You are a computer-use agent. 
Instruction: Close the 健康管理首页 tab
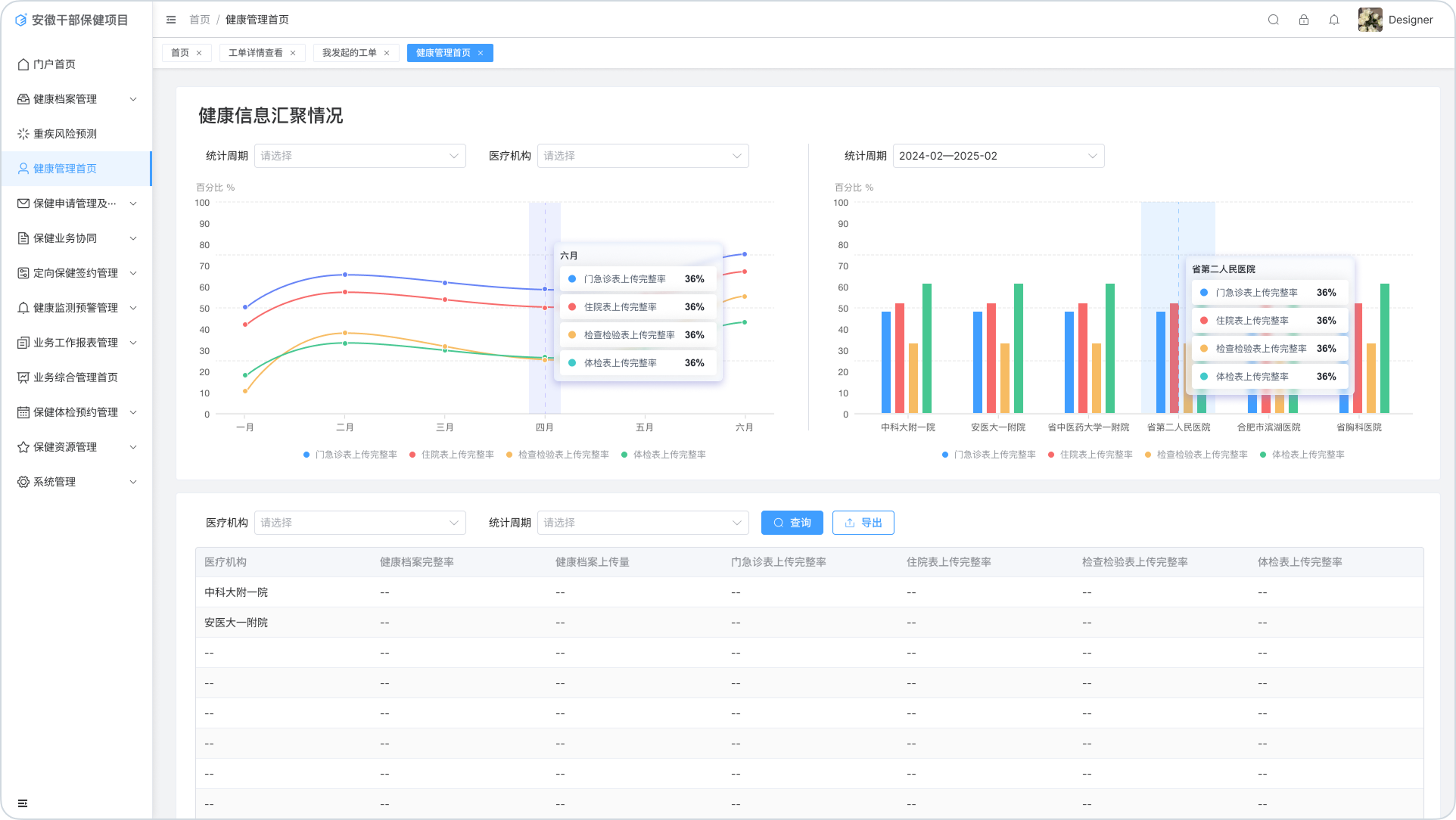point(481,53)
